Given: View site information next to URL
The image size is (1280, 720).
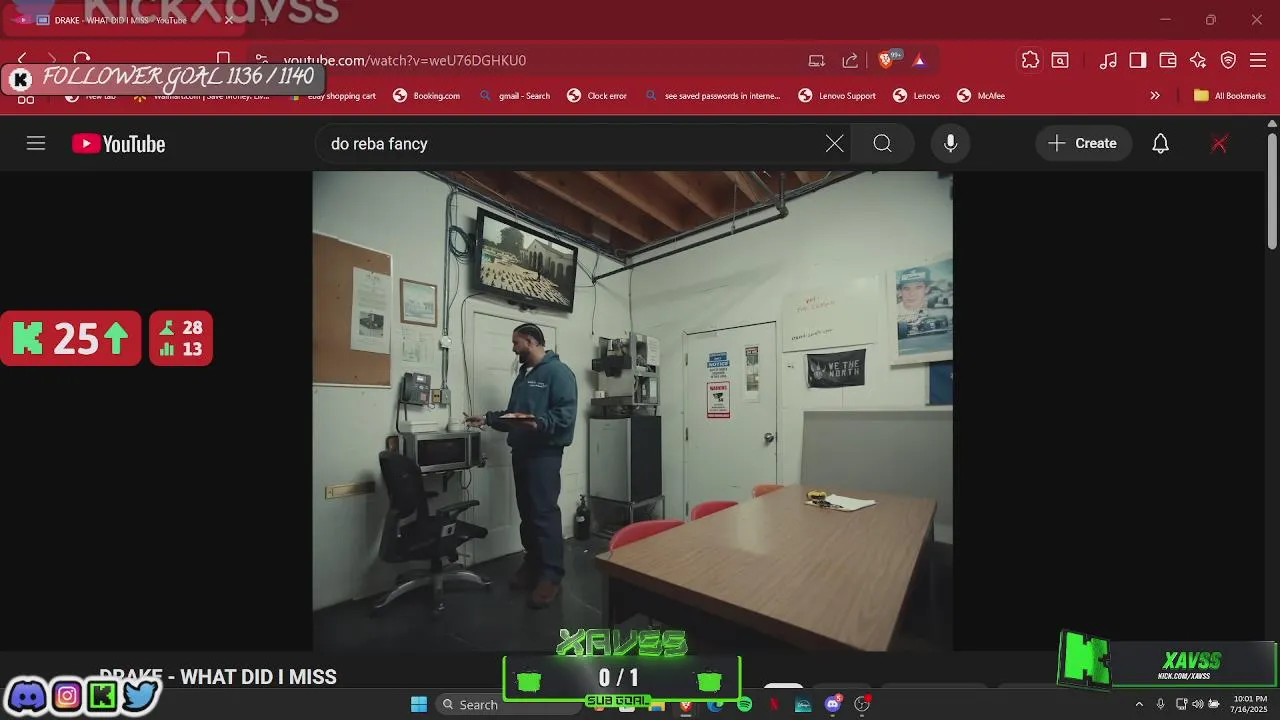Looking at the screenshot, I should [261, 60].
